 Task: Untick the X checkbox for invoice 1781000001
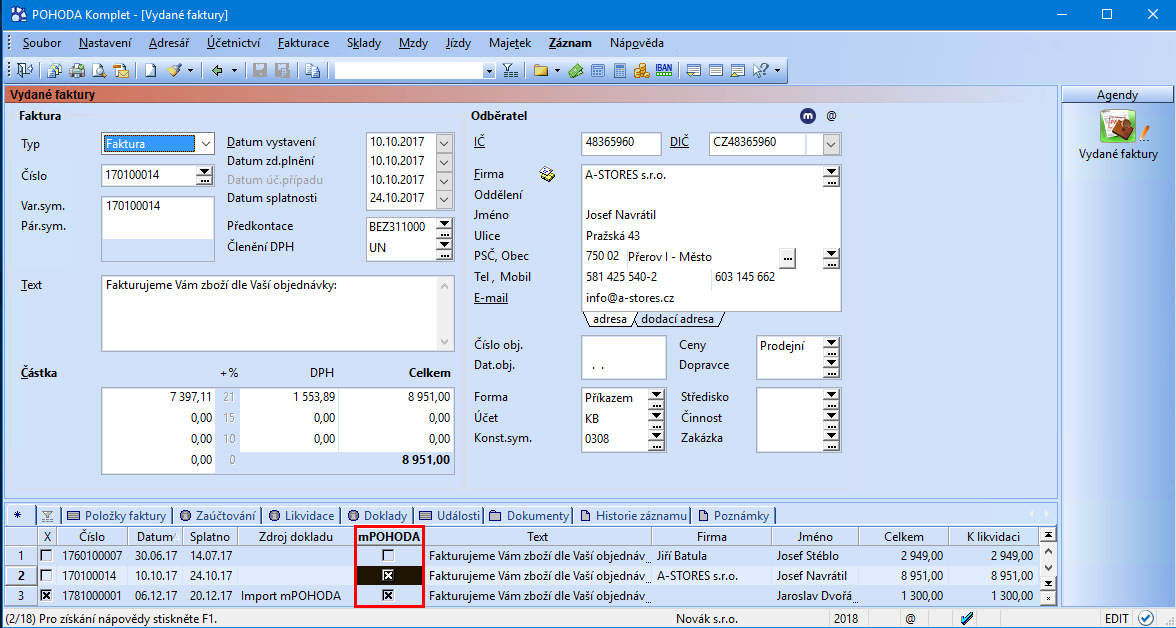click(46, 595)
